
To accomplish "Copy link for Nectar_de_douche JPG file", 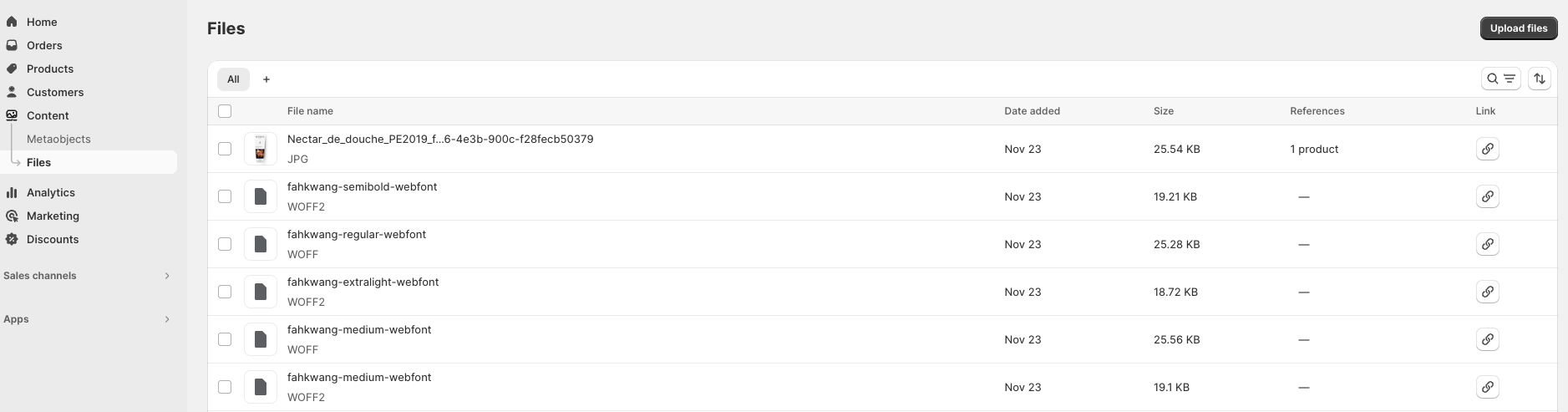I will 1487,149.
